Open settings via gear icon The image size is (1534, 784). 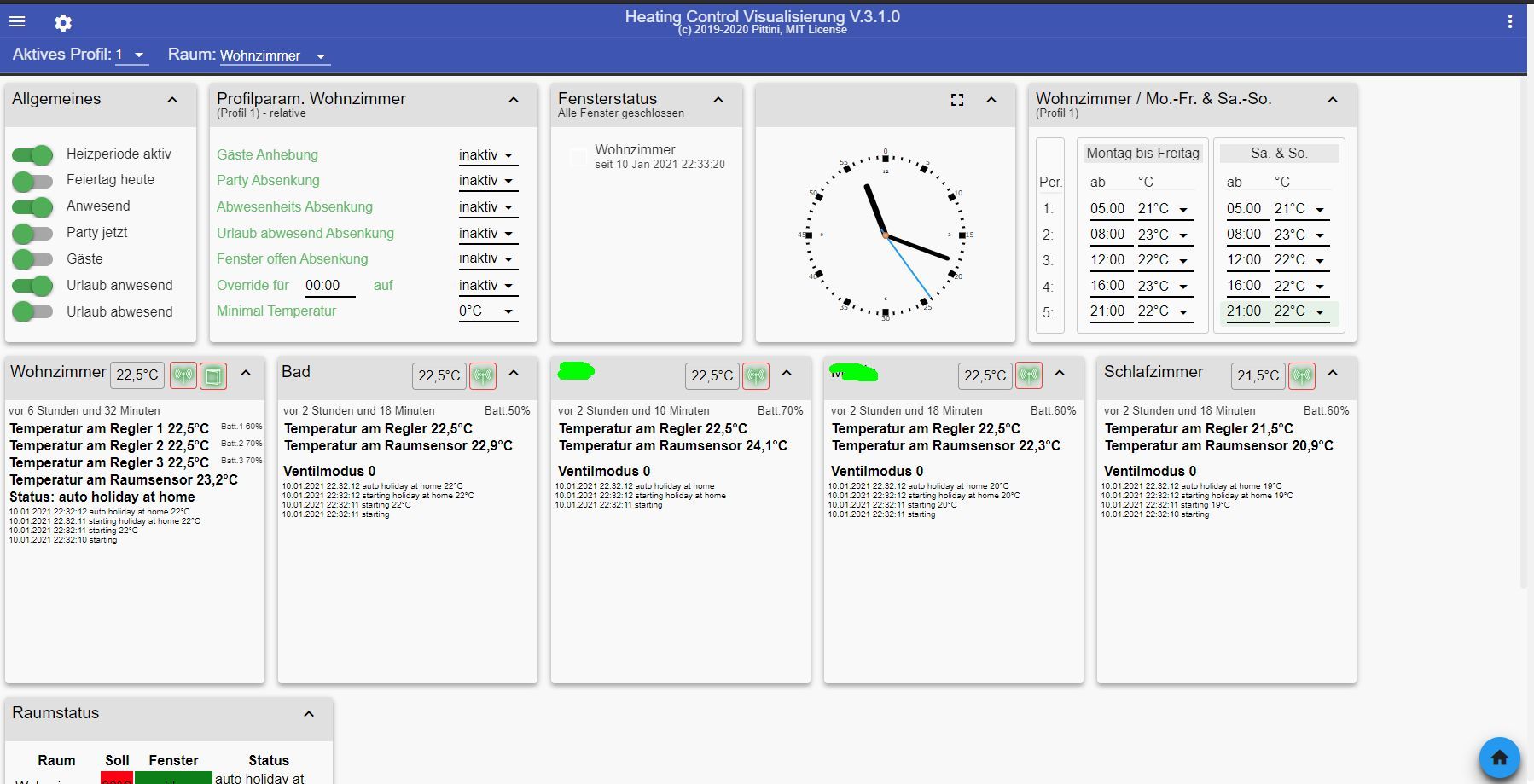pos(63,23)
